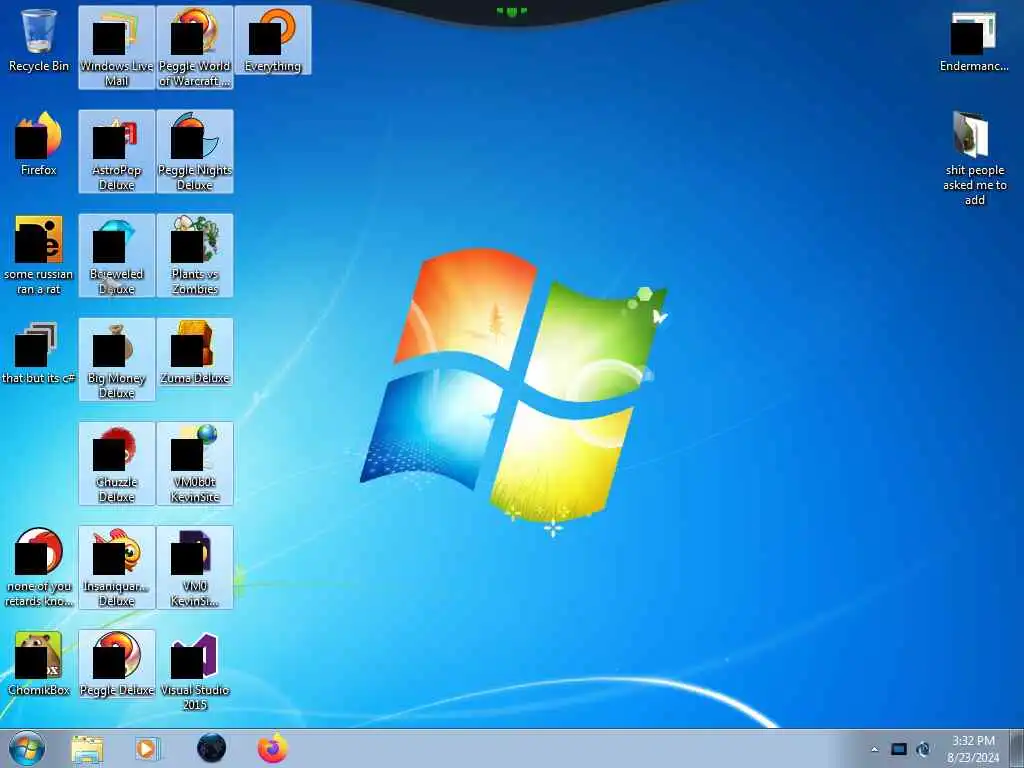
Task: Open the dark globe app in taskbar
Action: (211, 748)
